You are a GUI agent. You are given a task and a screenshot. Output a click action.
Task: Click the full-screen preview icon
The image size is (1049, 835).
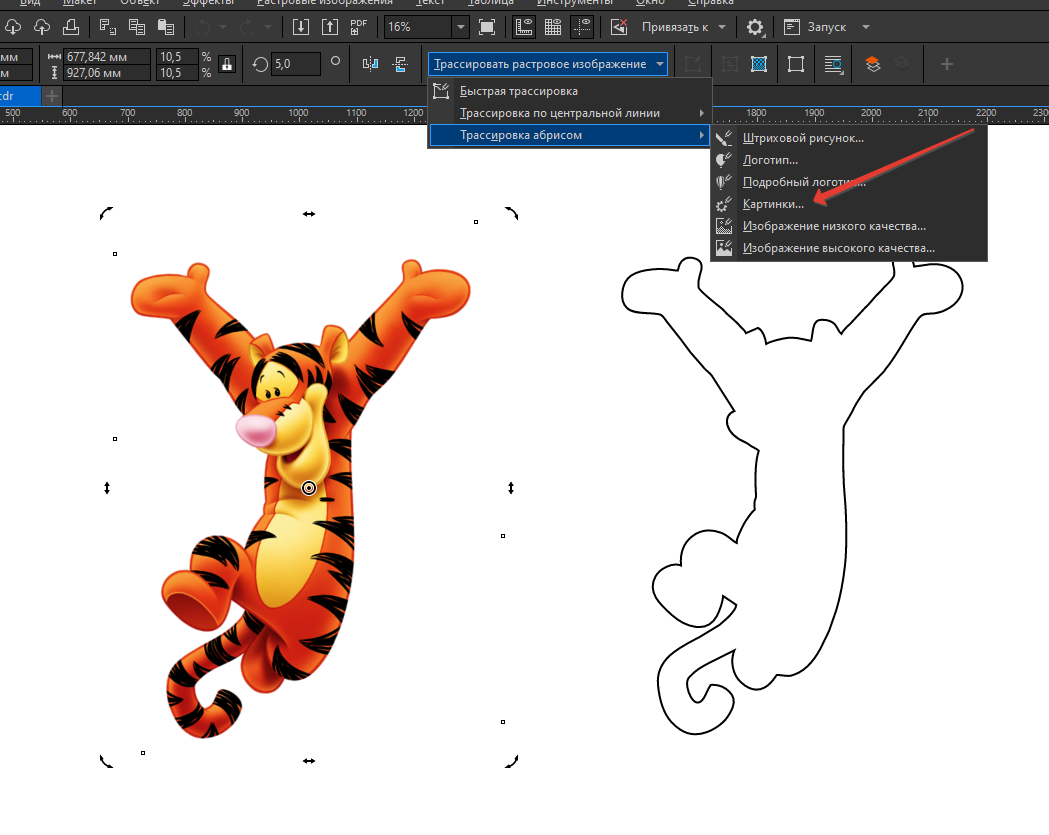tap(487, 27)
